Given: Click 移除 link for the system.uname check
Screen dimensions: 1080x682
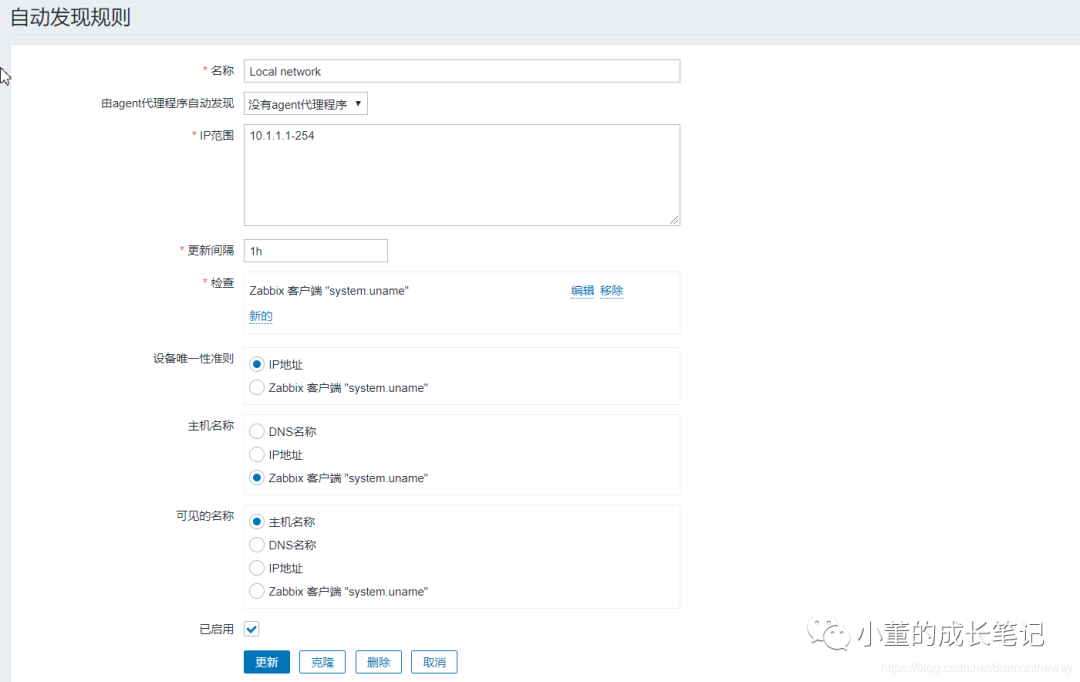Looking at the screenshot, I should coord(611,291).
